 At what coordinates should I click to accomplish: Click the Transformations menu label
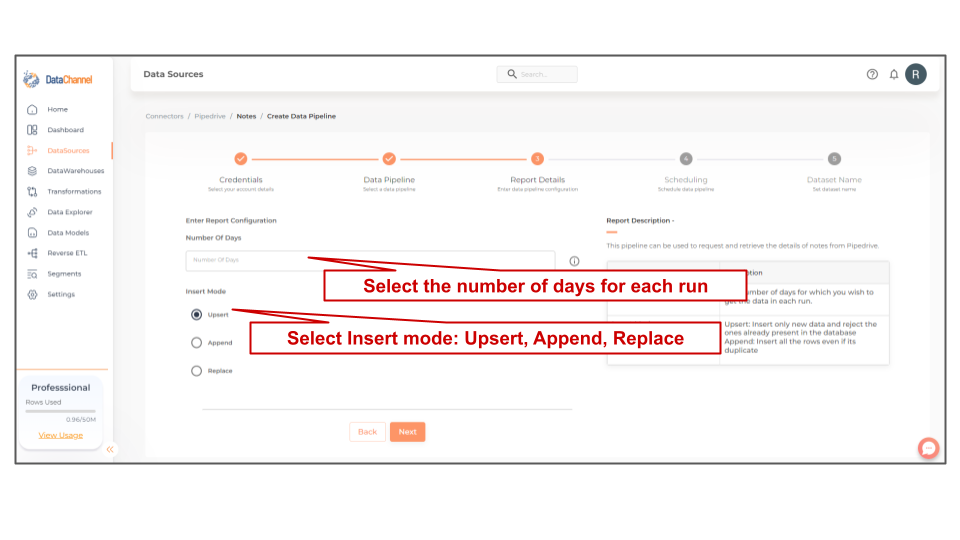[x=74, y=192]
